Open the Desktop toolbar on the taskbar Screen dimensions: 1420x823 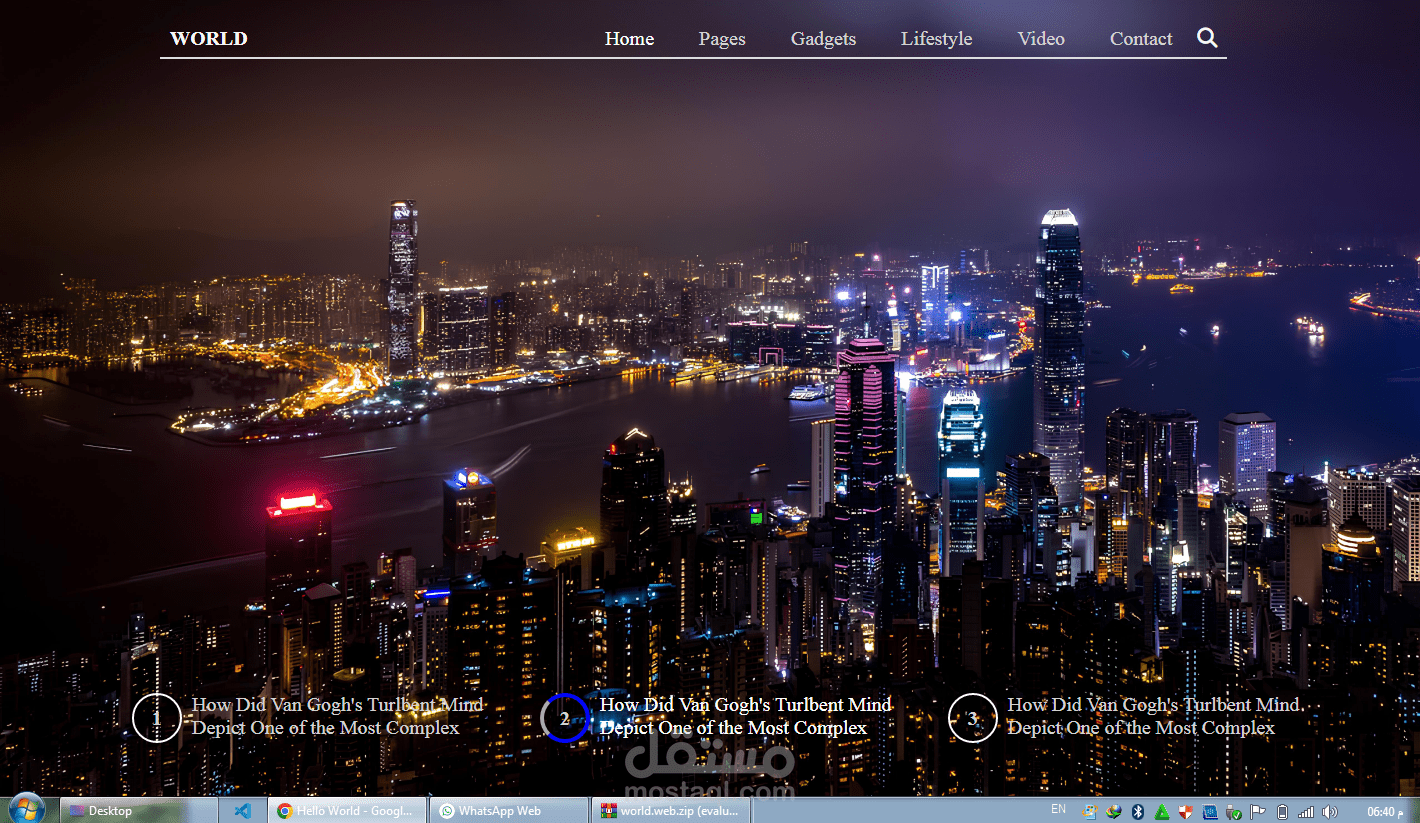click(x=139, y=810)
